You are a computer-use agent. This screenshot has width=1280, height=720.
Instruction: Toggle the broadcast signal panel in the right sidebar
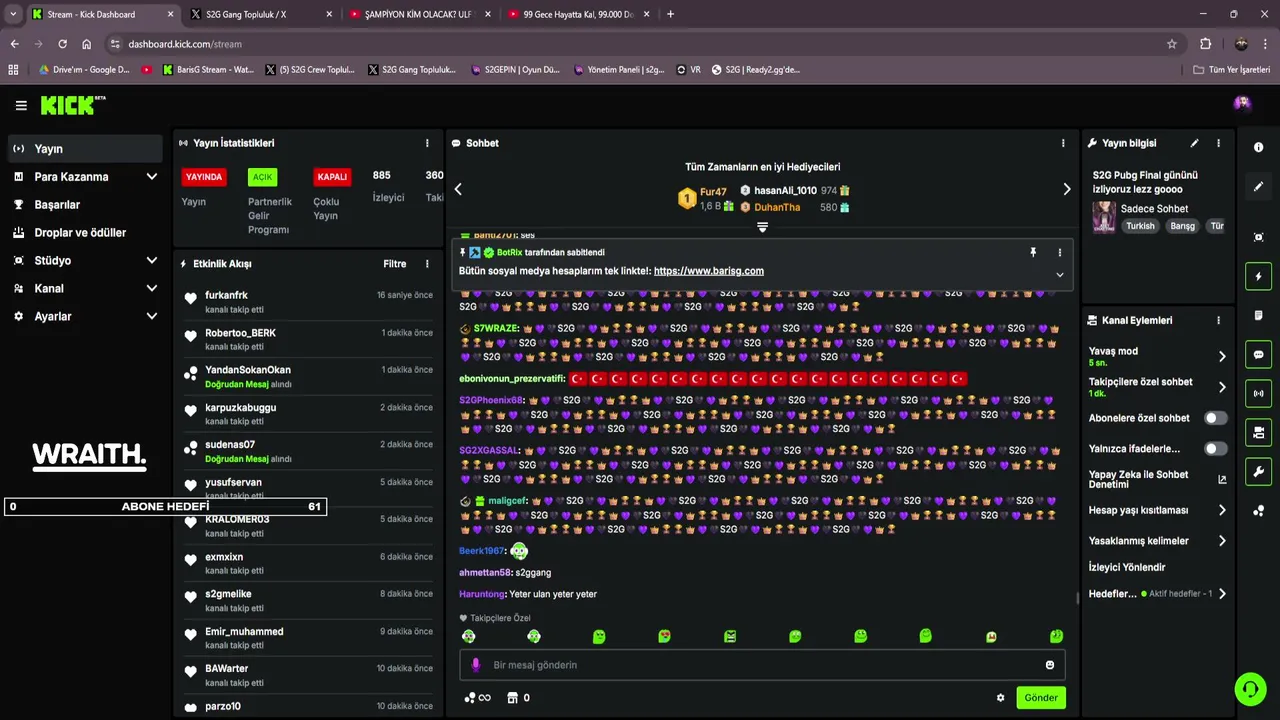click(1258, 393)
